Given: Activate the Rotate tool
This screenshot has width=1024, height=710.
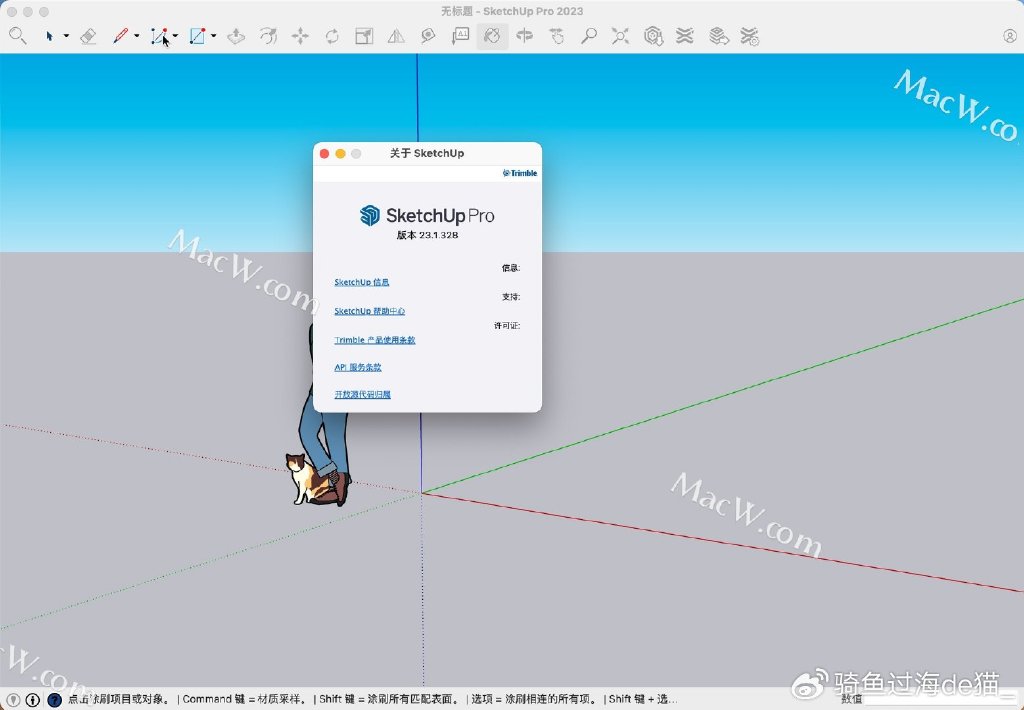Looking at the screenshot, I should click(332, 36).
